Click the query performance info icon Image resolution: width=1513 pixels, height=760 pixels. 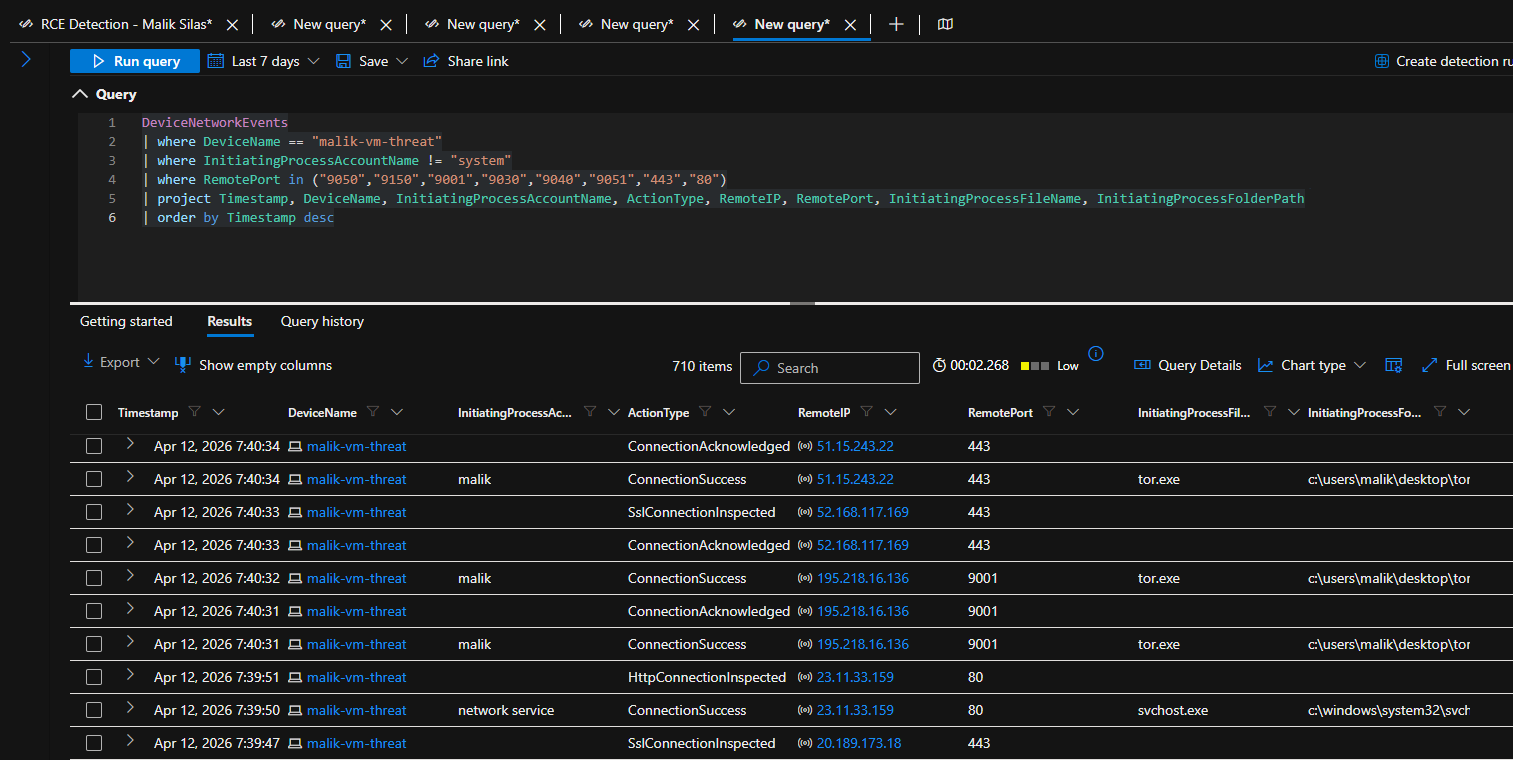[x=1095, y=353]
